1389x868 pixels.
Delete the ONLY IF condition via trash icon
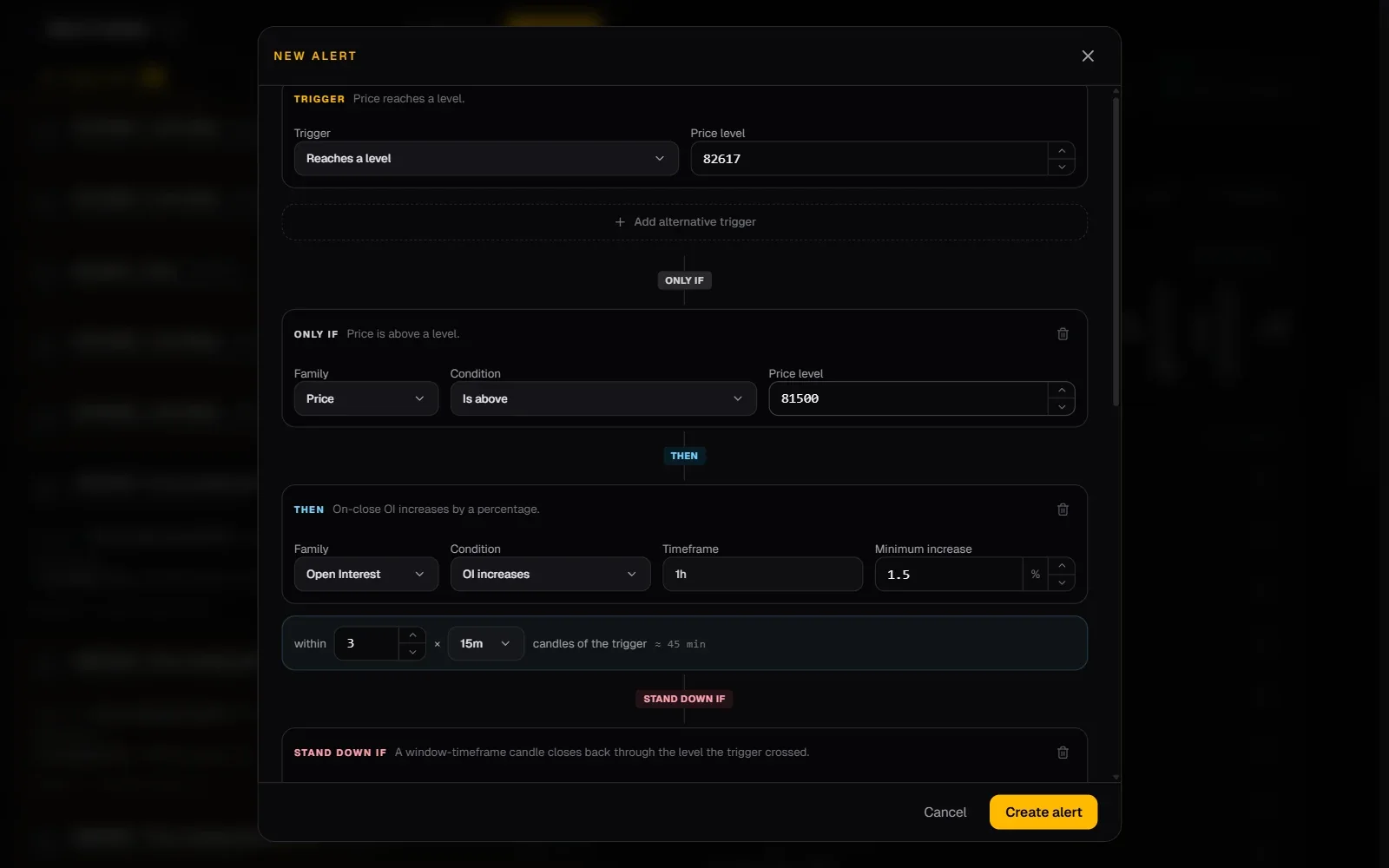tap(1063, 334)
